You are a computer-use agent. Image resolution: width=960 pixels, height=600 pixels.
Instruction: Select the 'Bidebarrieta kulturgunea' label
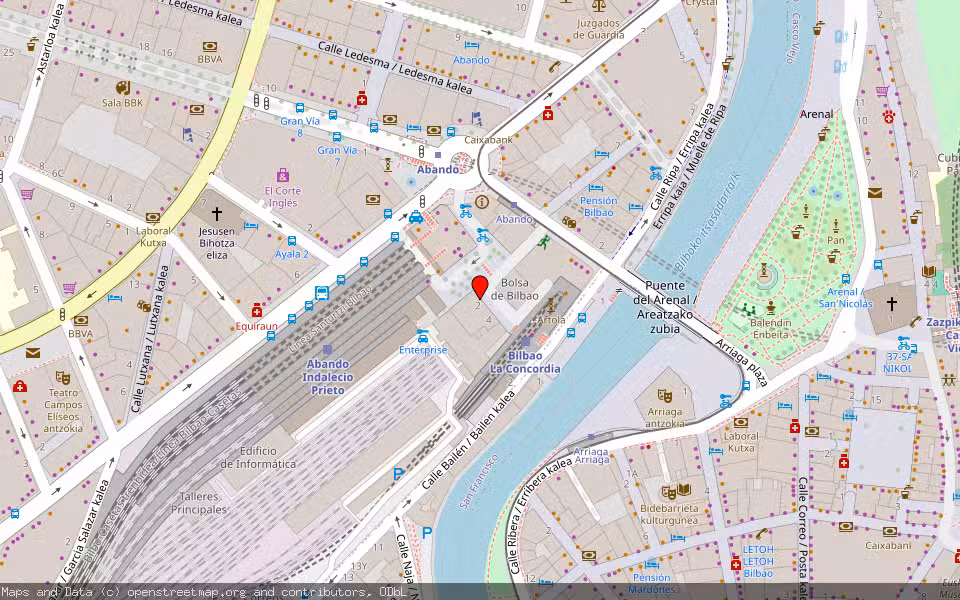click(x=669, y=514)
